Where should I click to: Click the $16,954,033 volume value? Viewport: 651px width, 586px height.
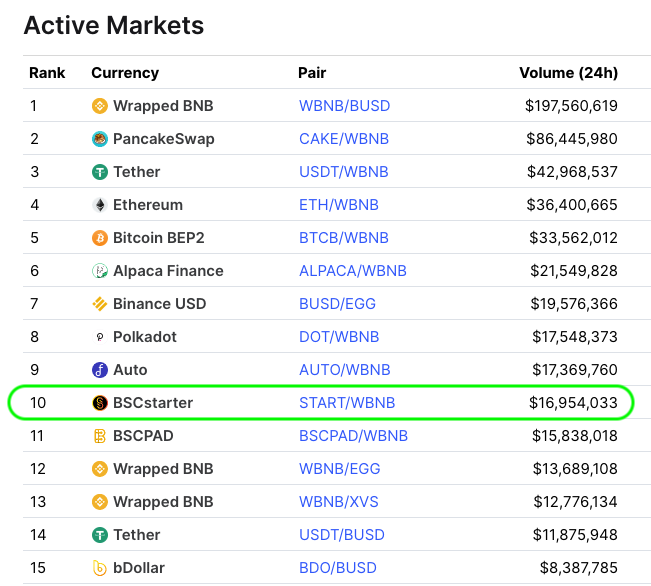(x=573, y=403)
